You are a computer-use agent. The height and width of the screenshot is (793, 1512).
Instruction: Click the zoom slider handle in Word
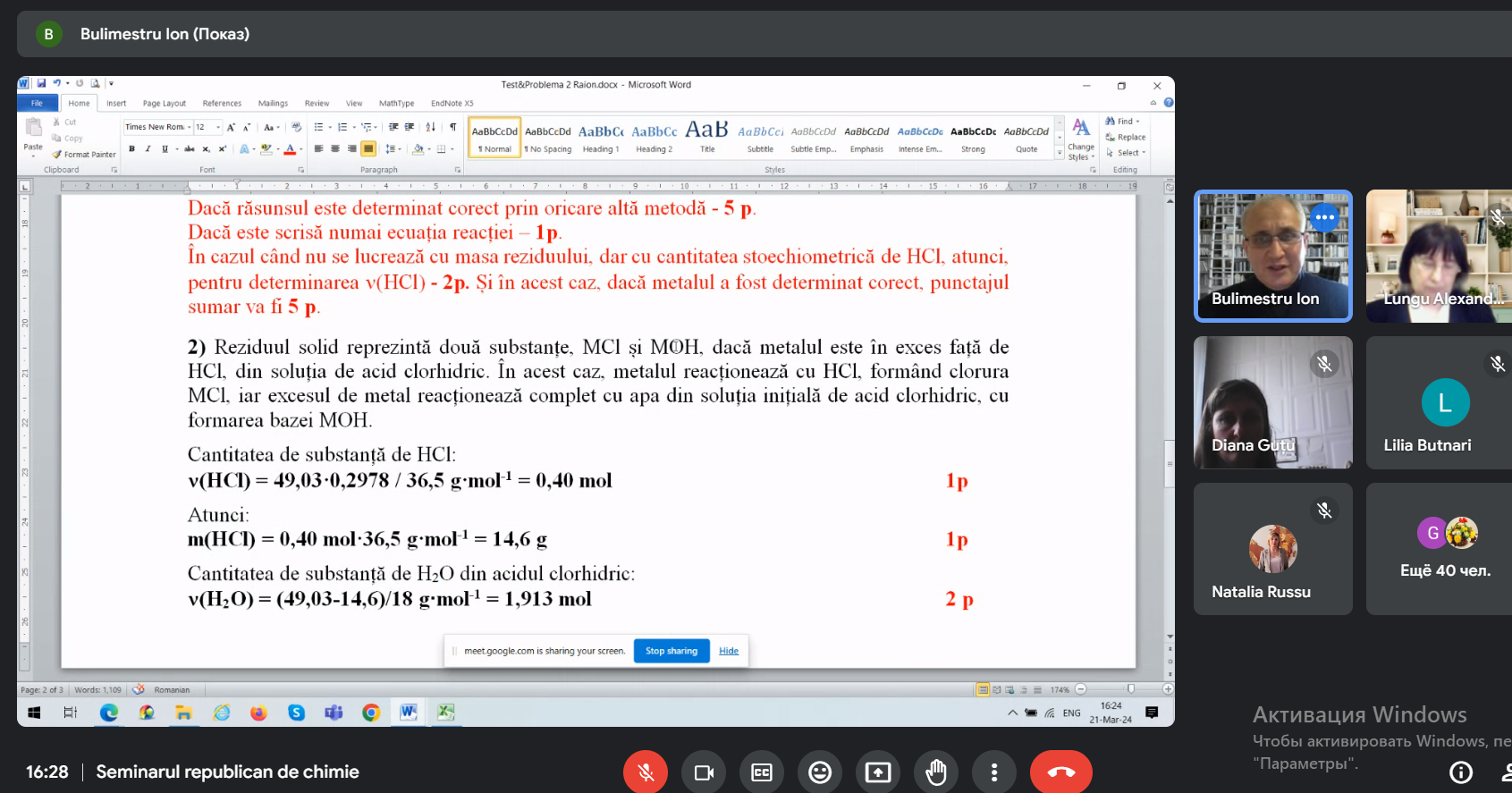(x=1131, y=689)
